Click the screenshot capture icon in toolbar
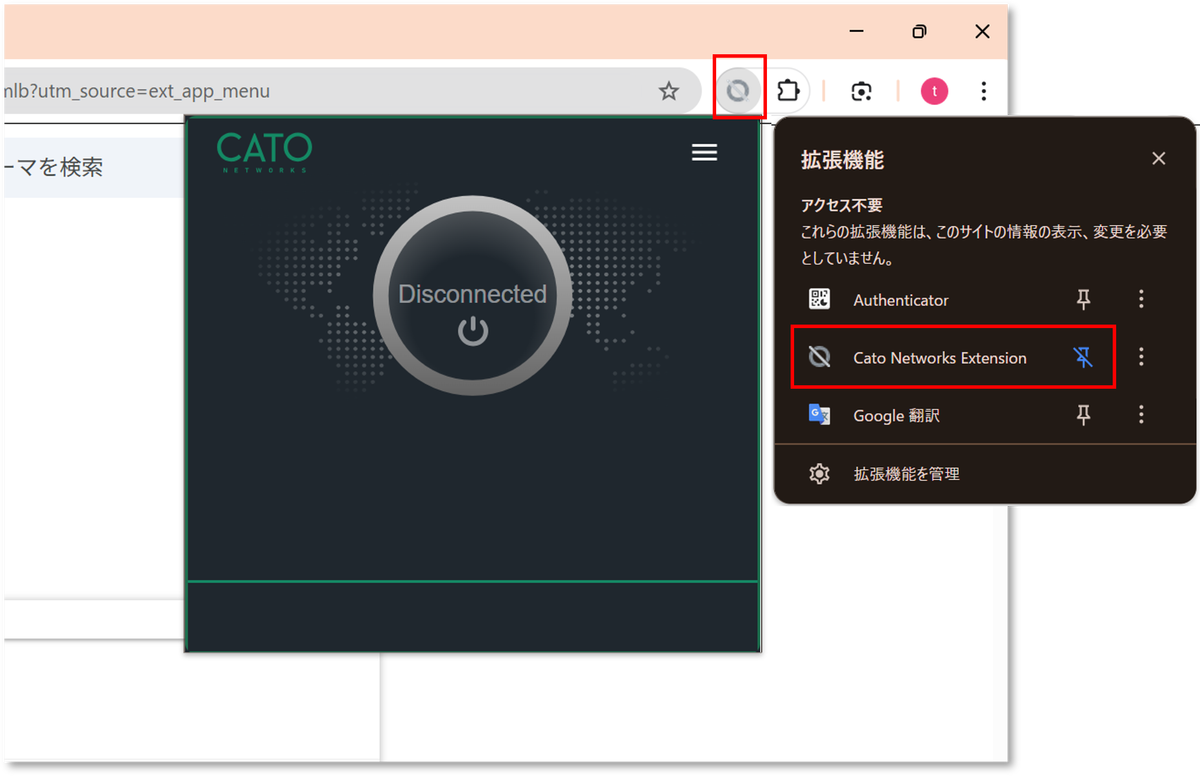1200x776 pixels. (x=861, y=92)
